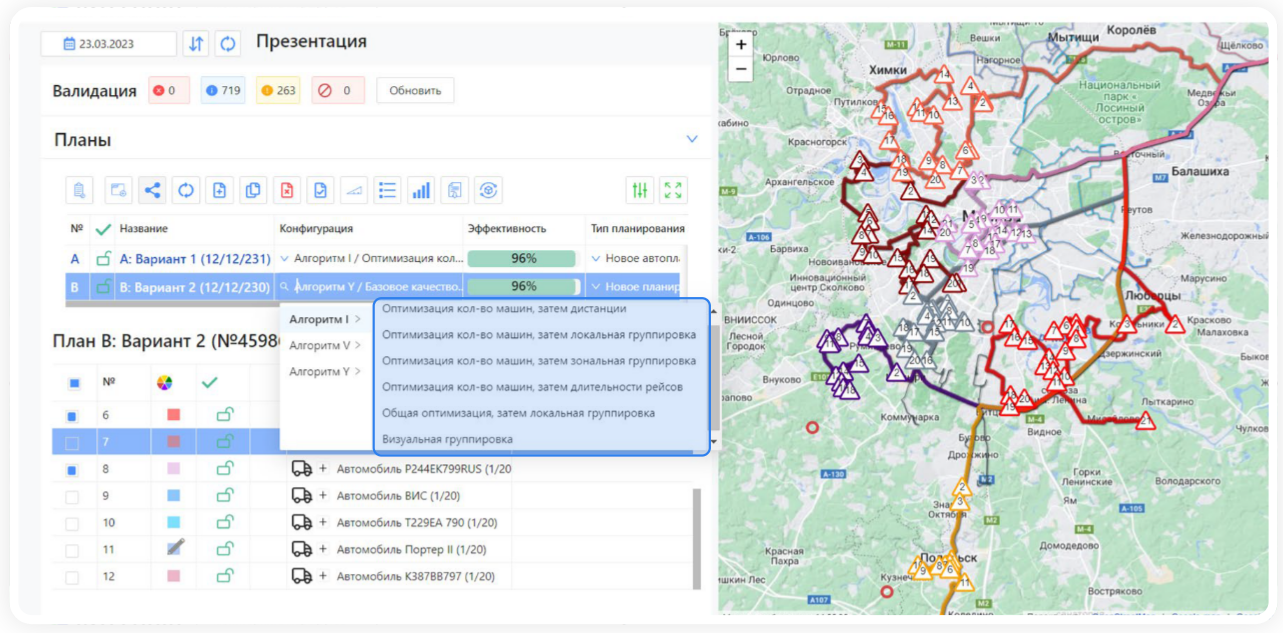Image resolution: width=1283 pixels, height=633 pixels.
Task: Toggle the lock for route 9
Action: tap(226, 495)
